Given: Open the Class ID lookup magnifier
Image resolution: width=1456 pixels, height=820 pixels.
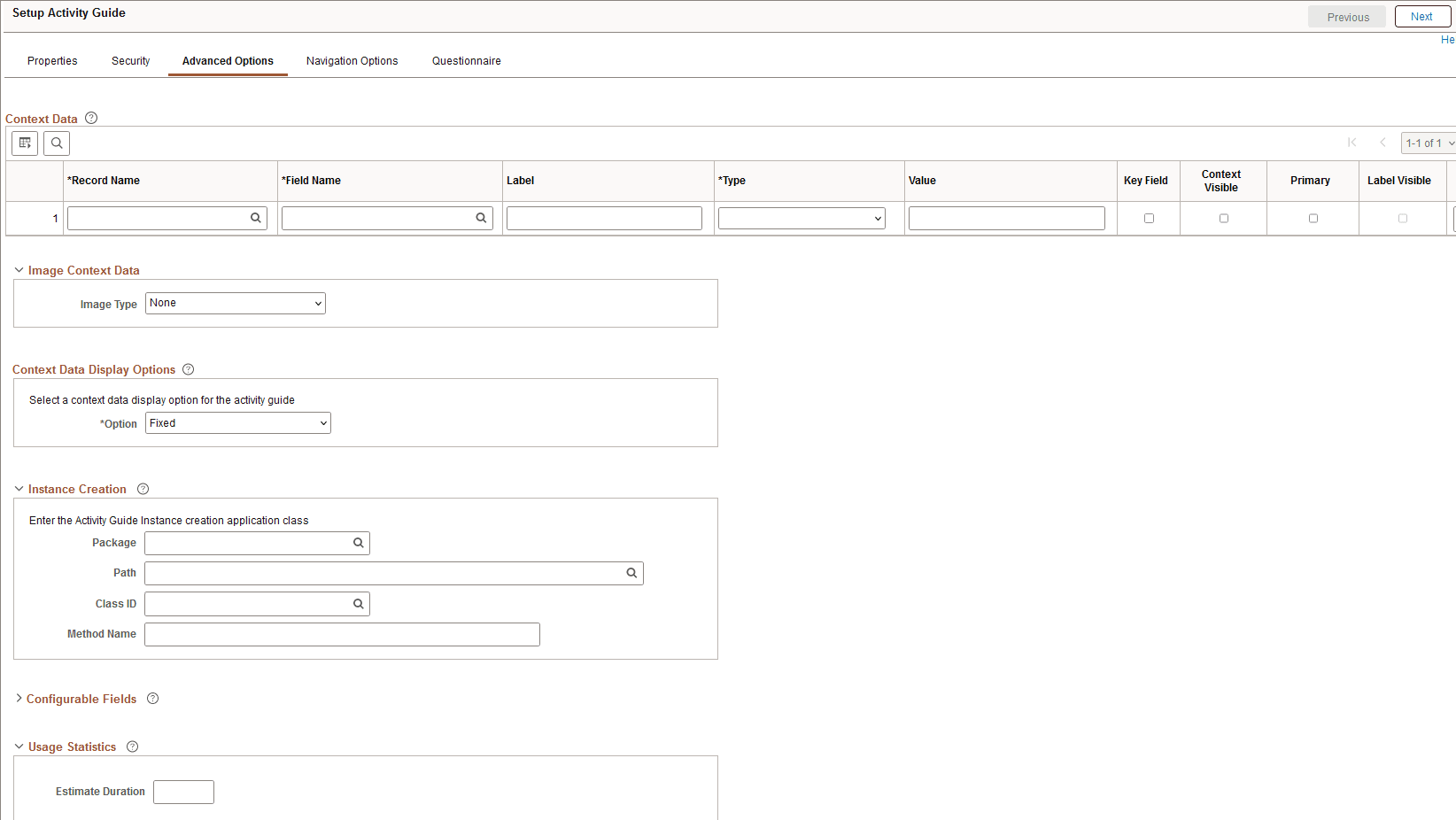Looking at the screenshot, I should [358, 603].
